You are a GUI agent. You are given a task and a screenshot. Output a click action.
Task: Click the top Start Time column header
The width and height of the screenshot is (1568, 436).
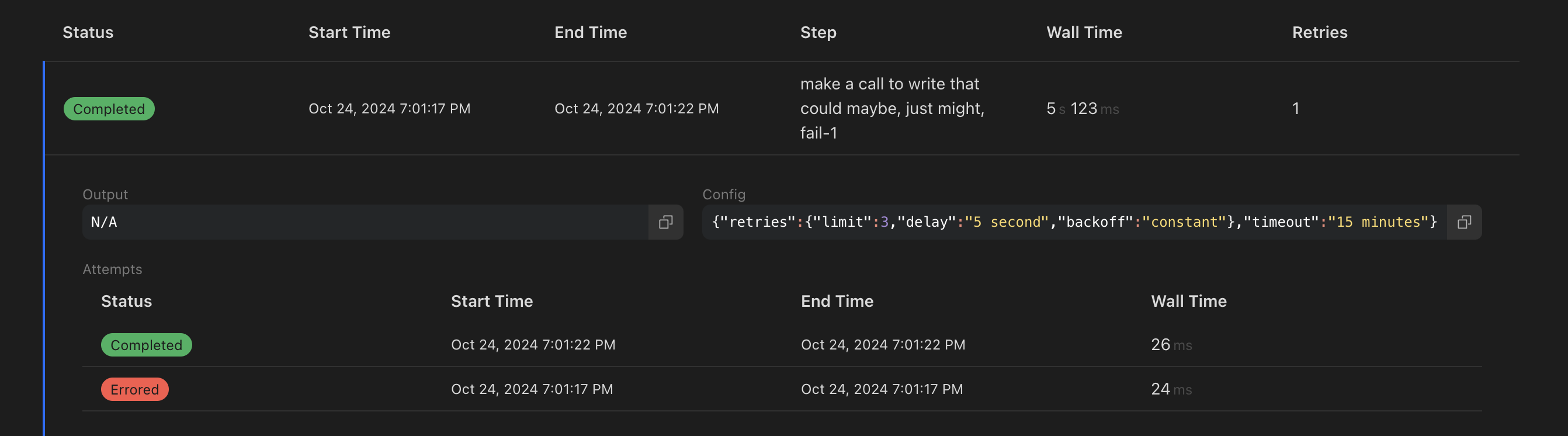(x=349, y=32)
